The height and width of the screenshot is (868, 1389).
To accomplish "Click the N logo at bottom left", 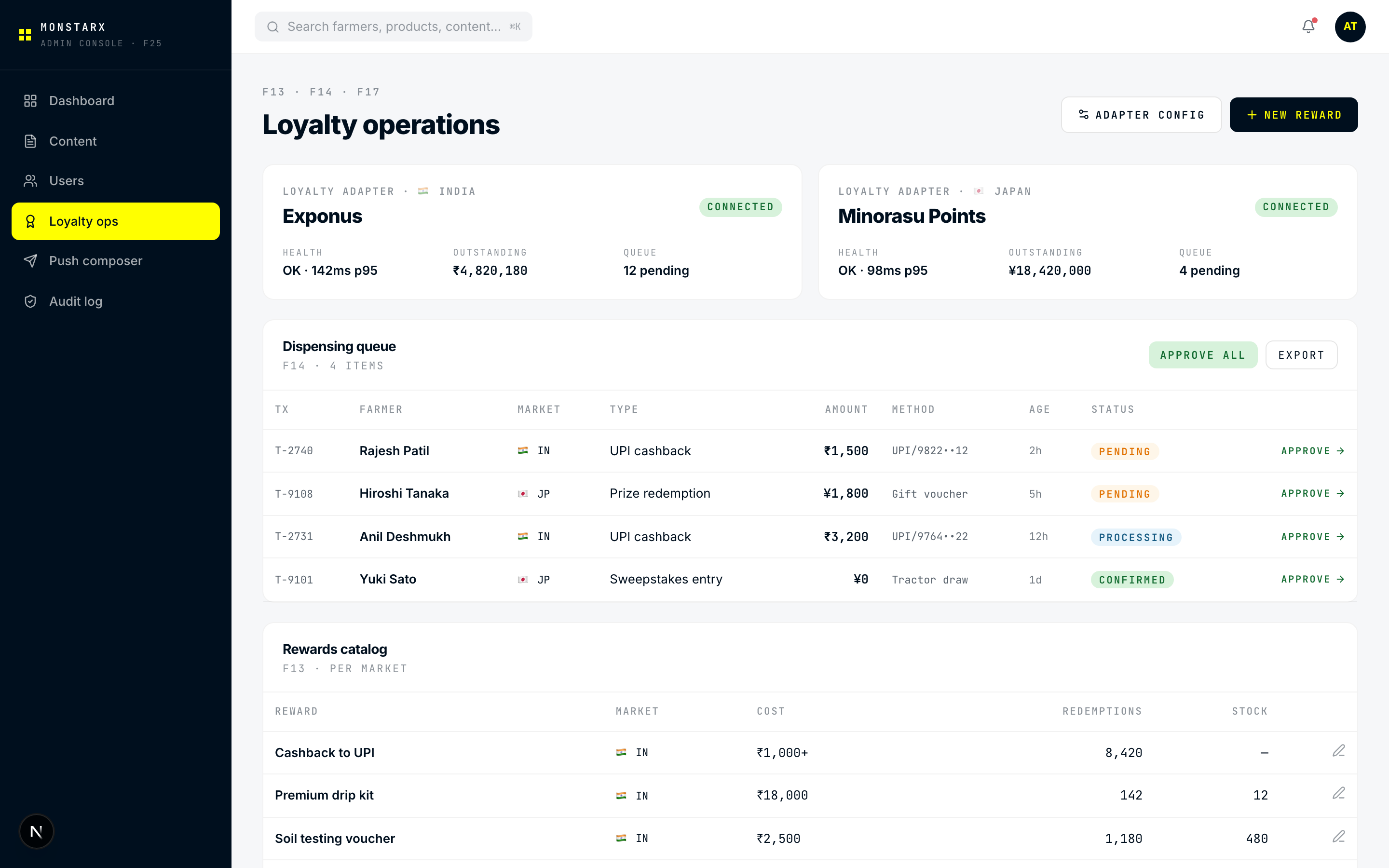I will [x=36, y=831].
